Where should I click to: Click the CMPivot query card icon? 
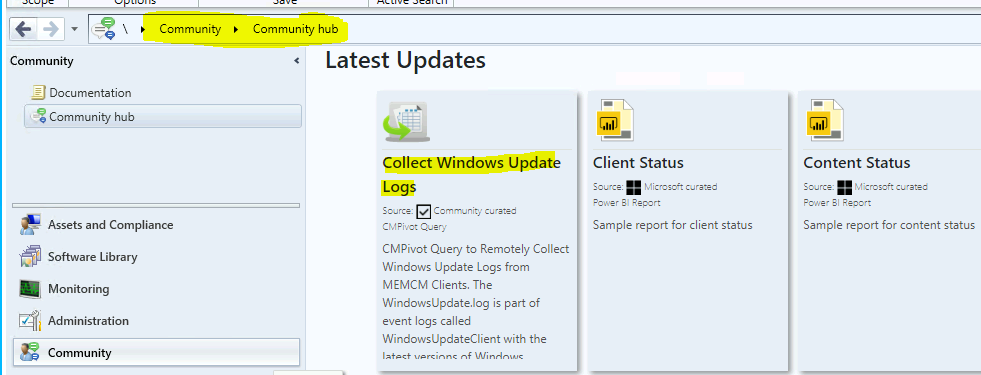407,121
